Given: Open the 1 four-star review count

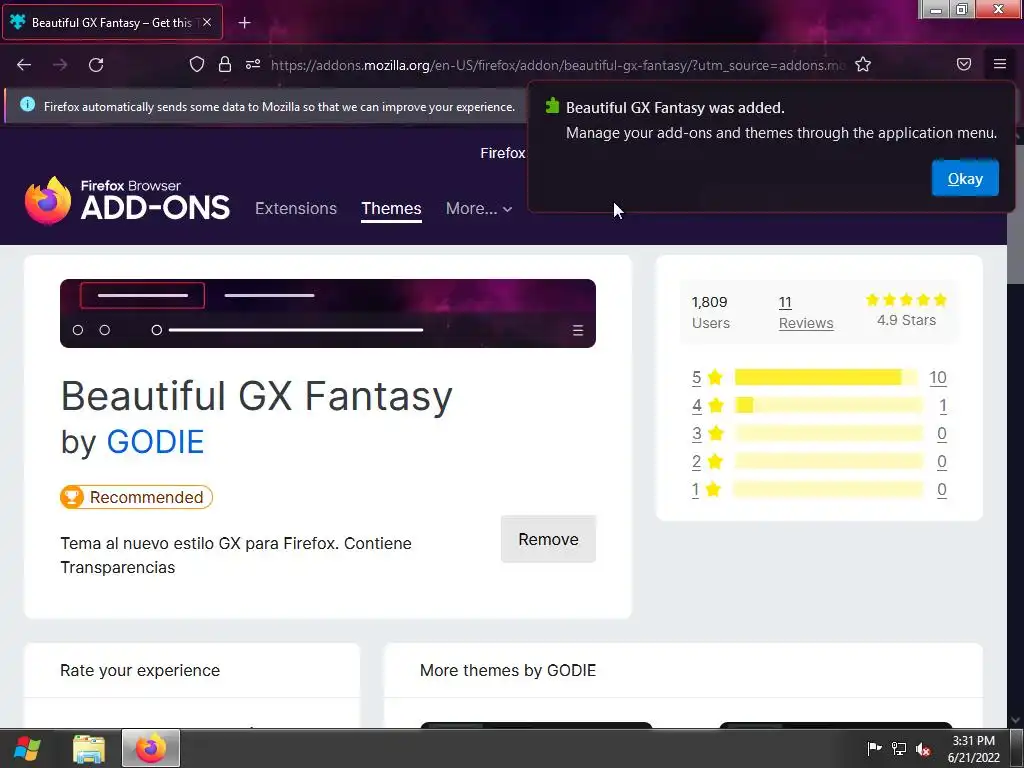Looking at the screenshot, I should pyautogui.click(x=942, y=406).
